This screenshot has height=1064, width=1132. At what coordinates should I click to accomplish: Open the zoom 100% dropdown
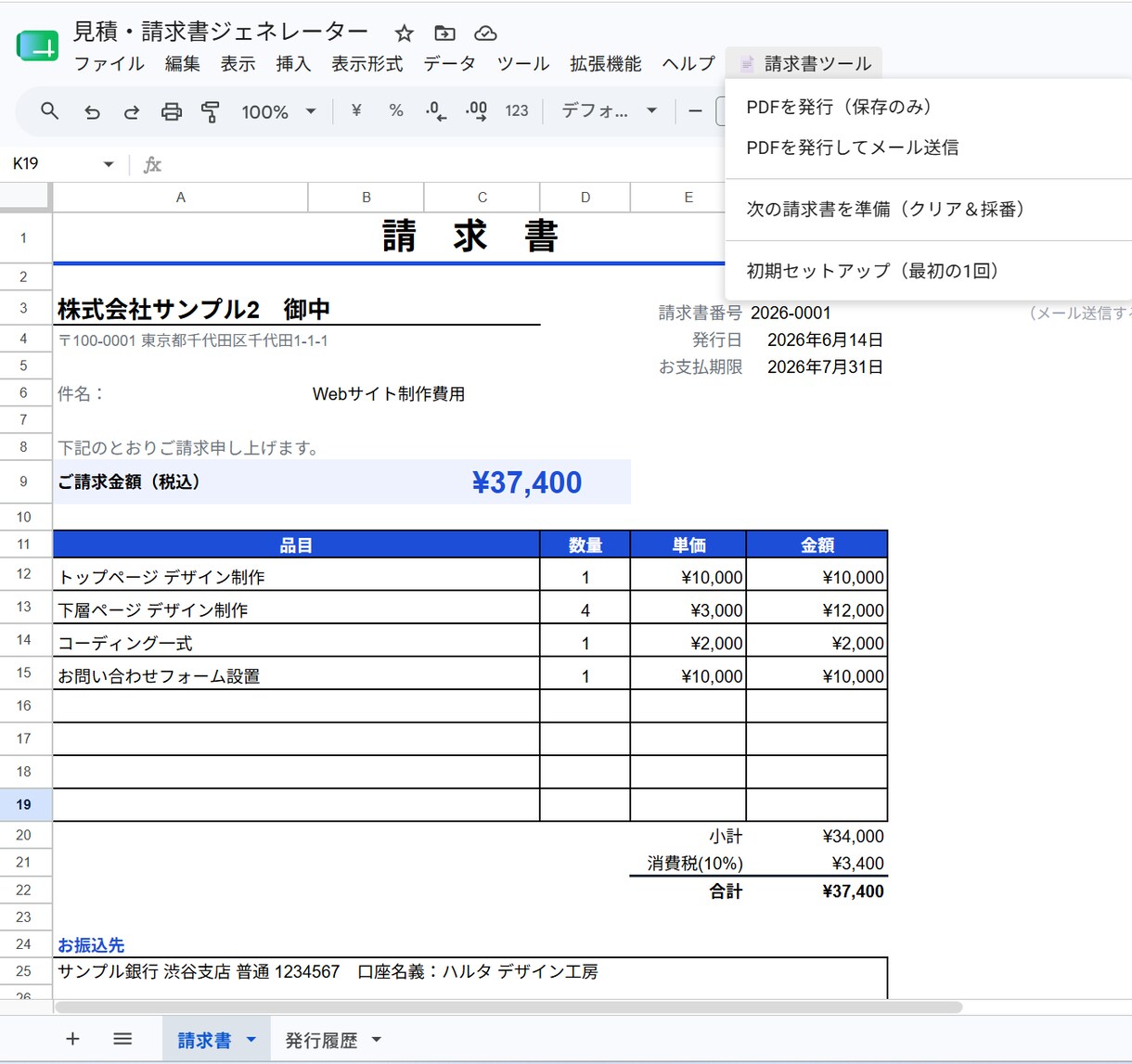[x=278, y=112]
